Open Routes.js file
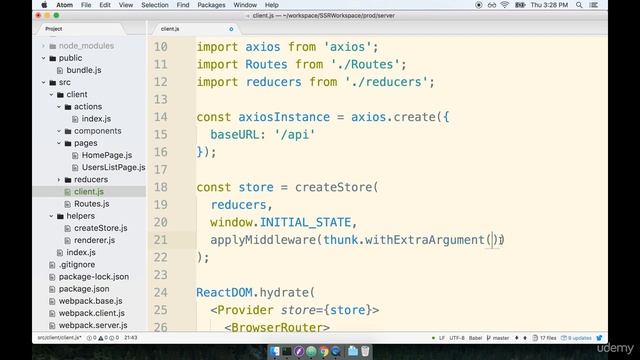 pos(91,204)
